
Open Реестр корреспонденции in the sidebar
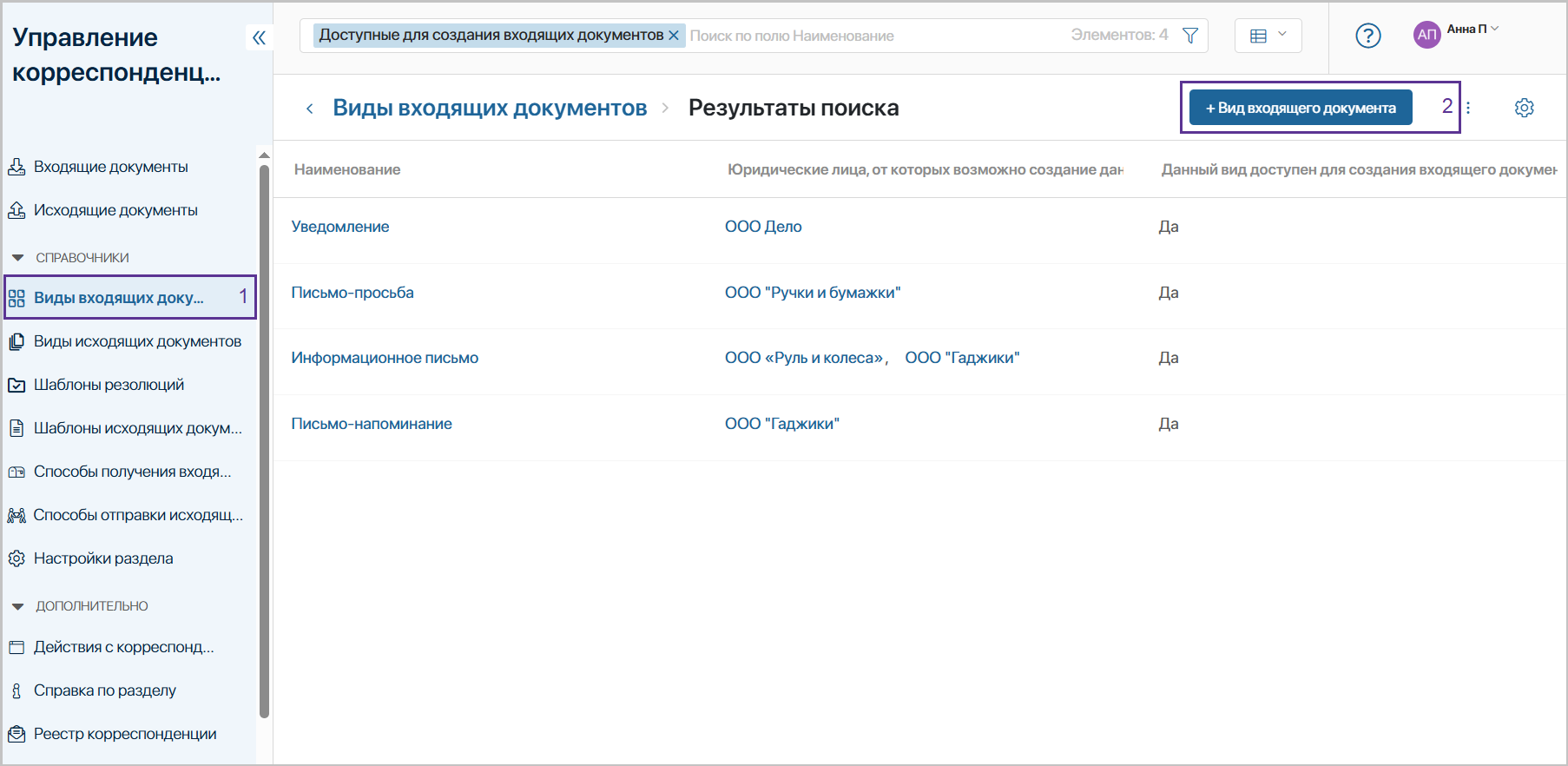click(x=125, y=734)
